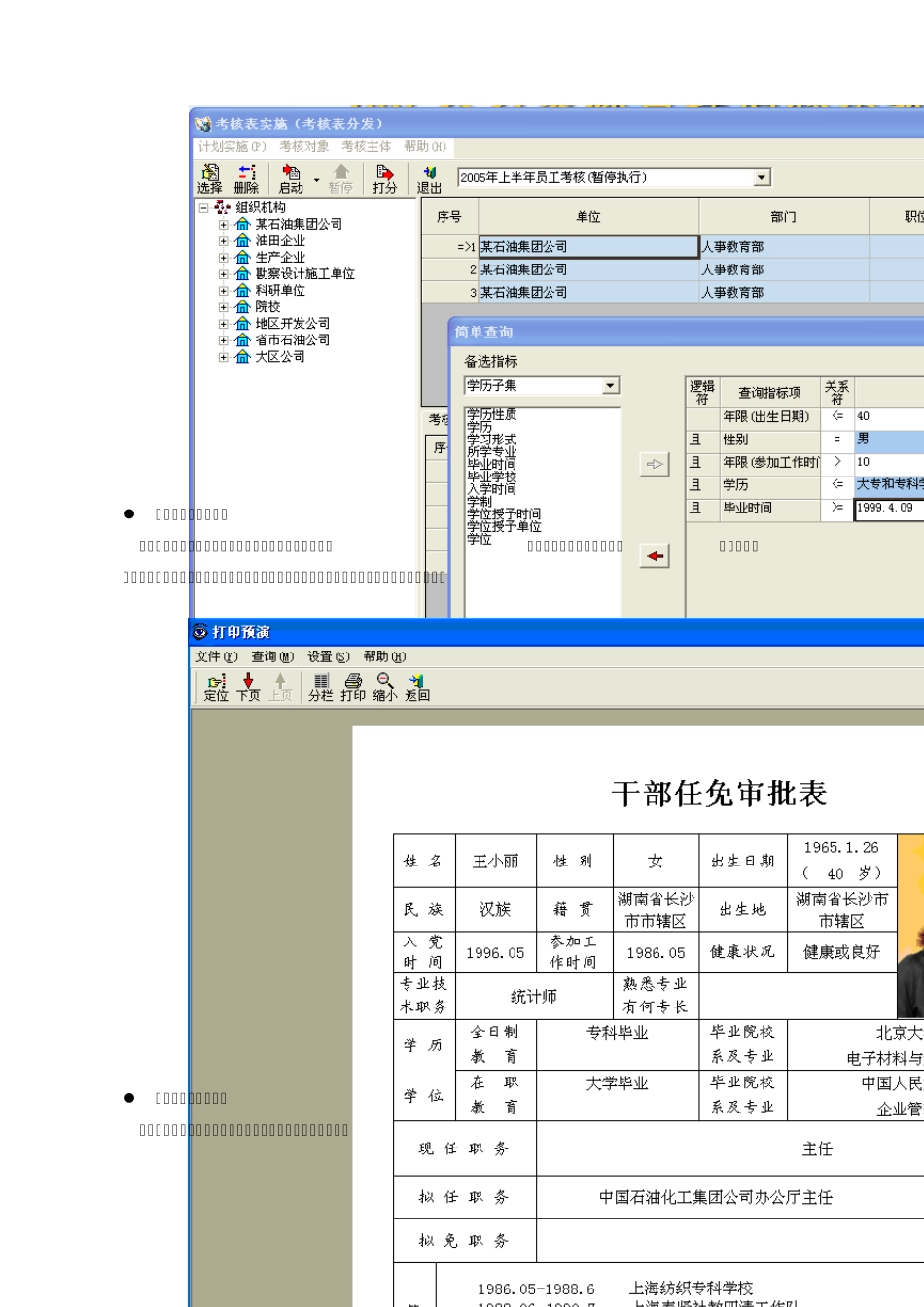The image size is (924, 1307).
Task: Click the 单位 column header
Action: (x=587, y=217)
